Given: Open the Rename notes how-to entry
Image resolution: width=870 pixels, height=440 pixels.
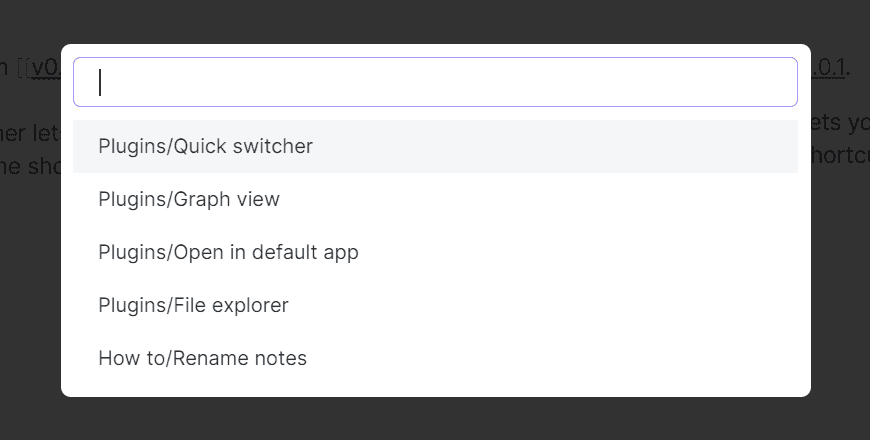Looking at the screenshot, I should click(x=202, y=358).
